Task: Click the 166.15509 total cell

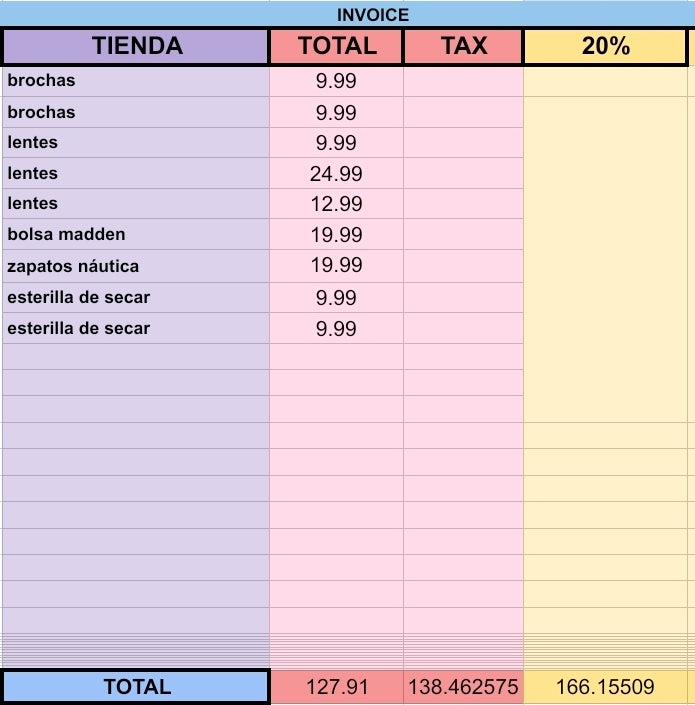Action: tap(605, 687)
